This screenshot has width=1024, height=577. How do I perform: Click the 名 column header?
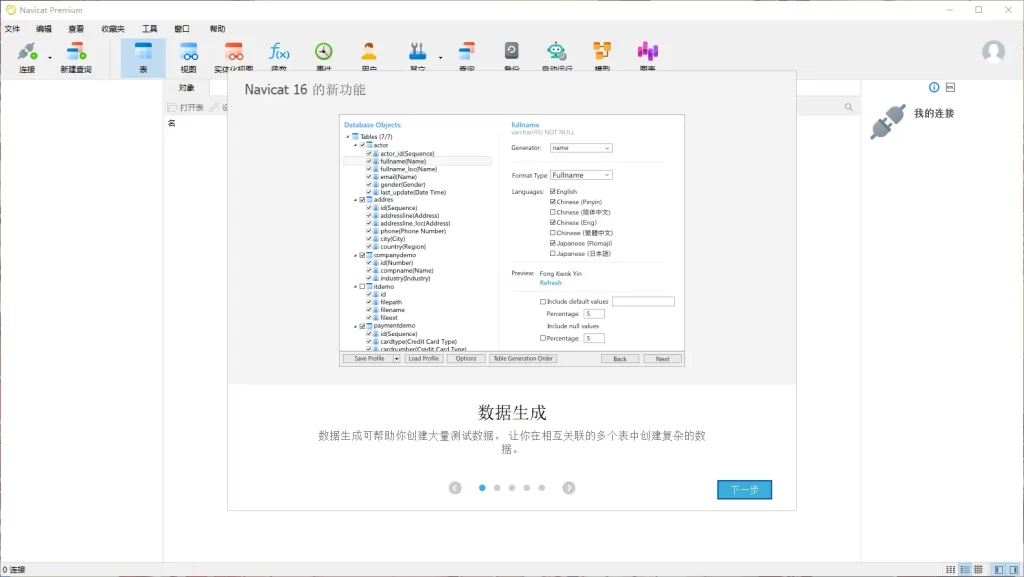coord(172,123)
